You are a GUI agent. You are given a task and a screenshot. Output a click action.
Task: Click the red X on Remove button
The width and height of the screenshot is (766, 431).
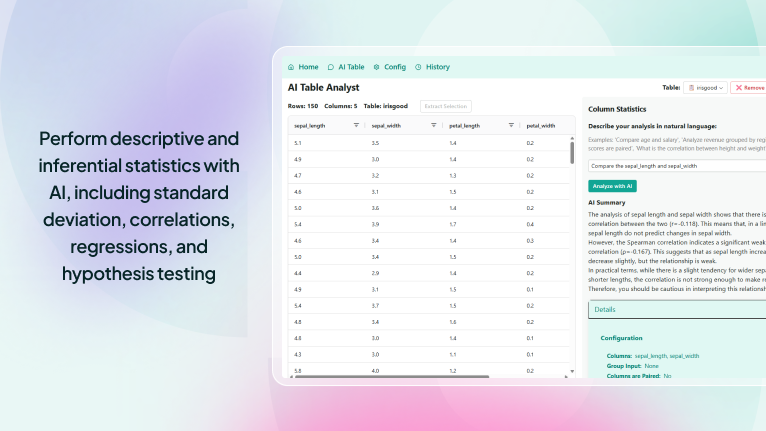(x=739, y=88)
